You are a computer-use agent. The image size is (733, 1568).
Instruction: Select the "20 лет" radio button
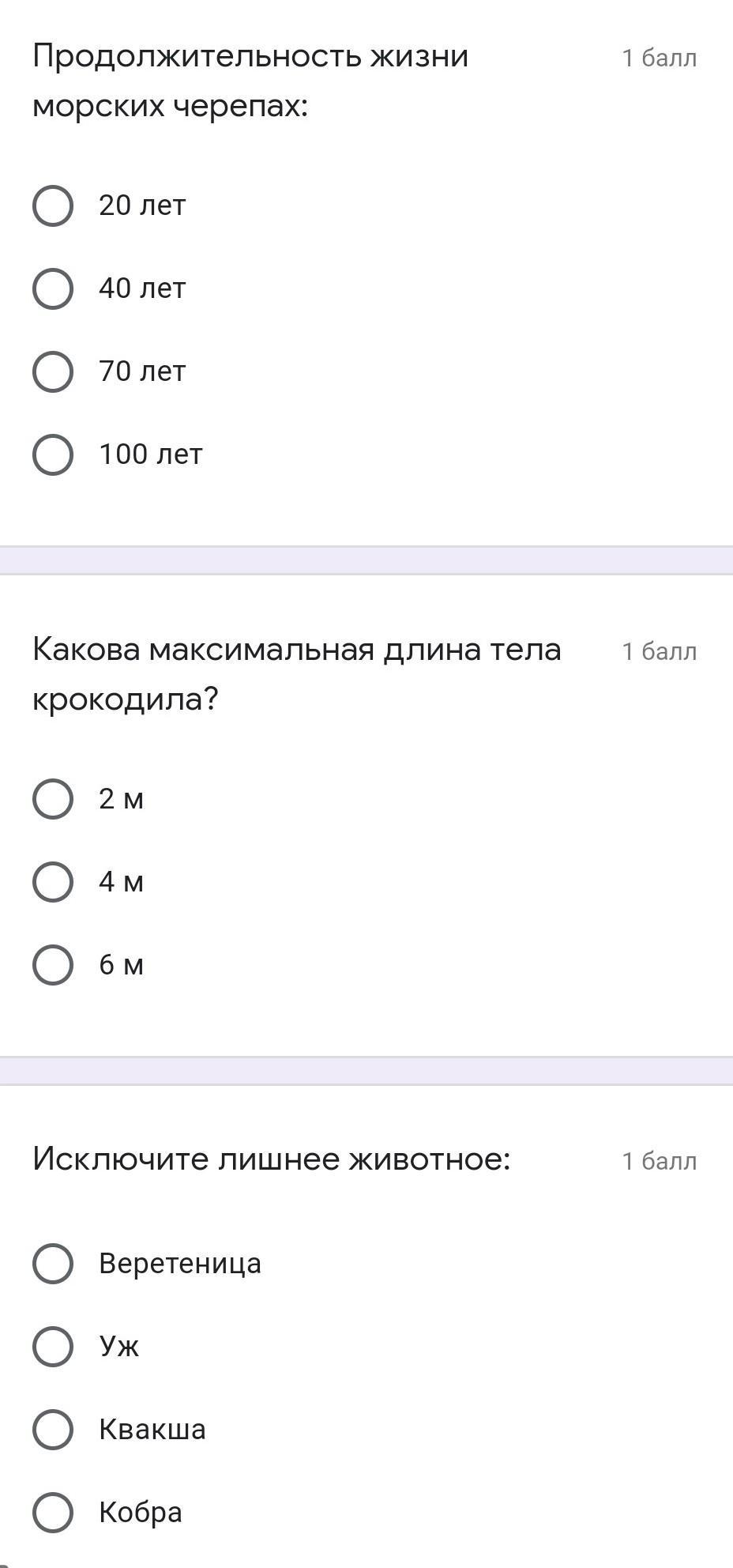(x=53, y=205)
